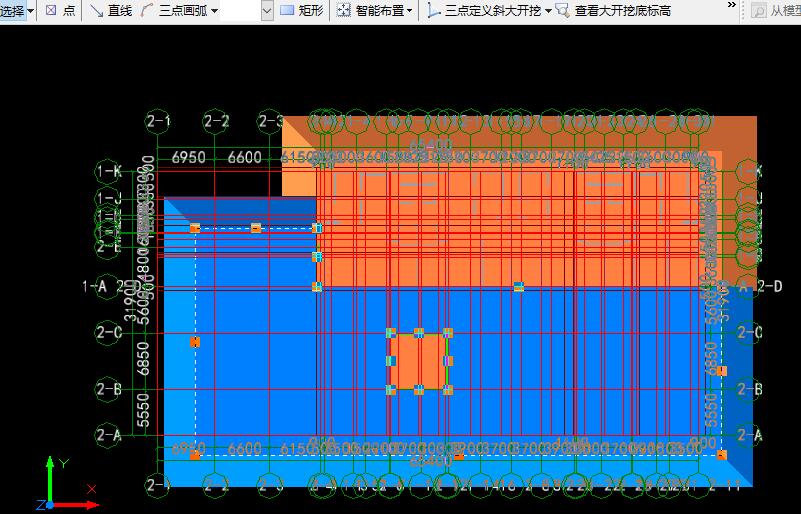Click the 5550 dimension text on the left side
This screenshot has height=514, width=801.
[144, 410]
